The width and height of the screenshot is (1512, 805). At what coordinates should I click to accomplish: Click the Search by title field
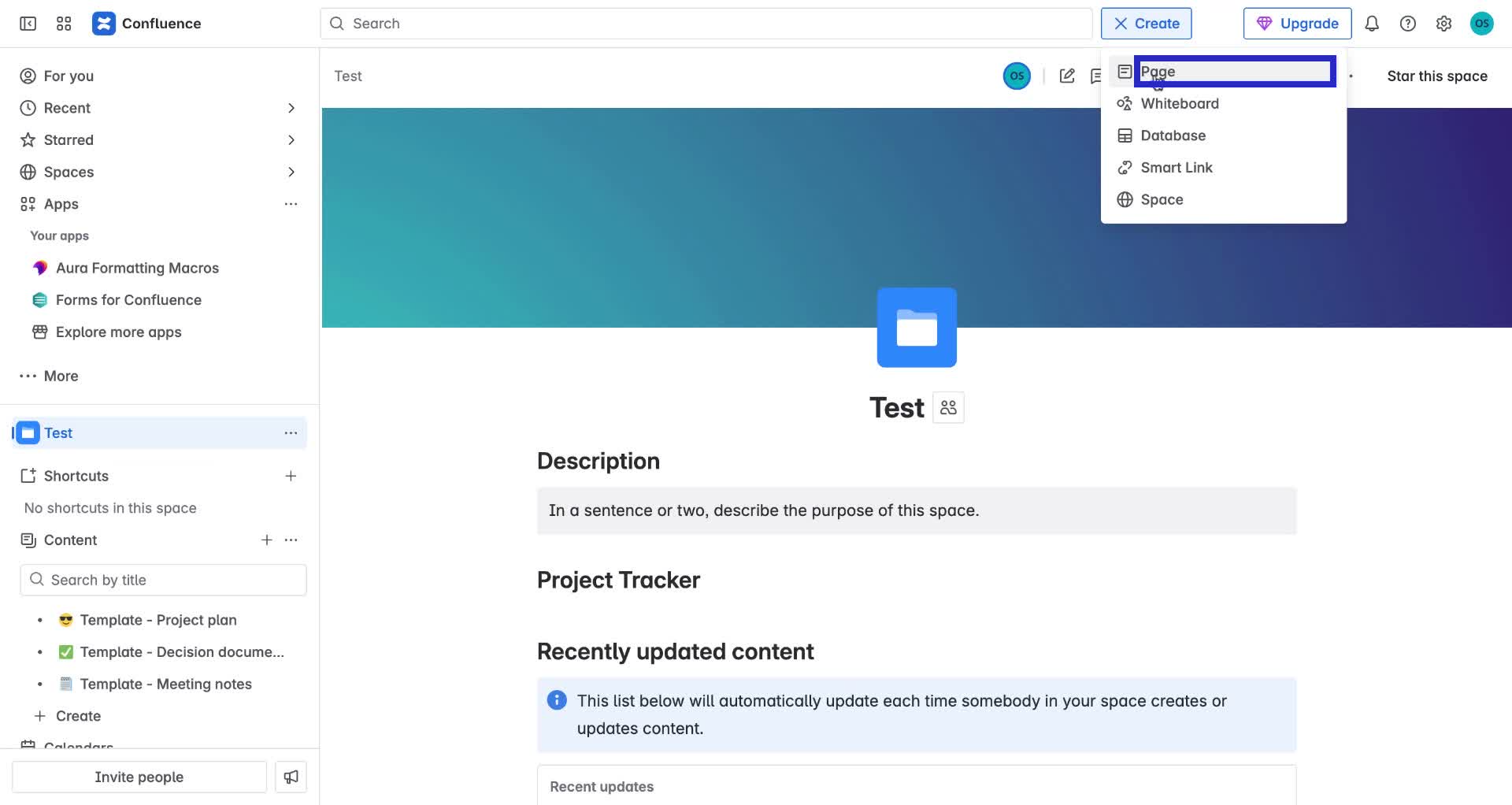click(x=163, y=580)
